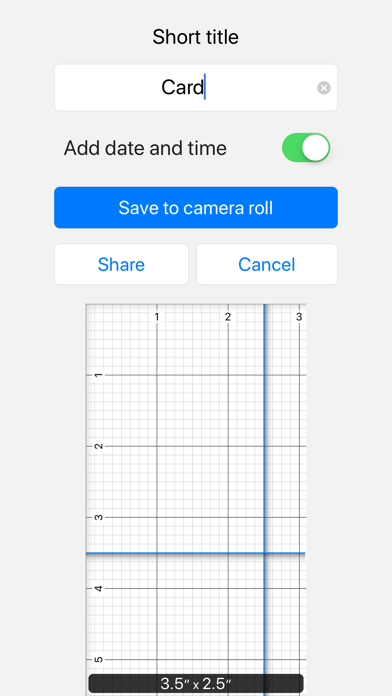The image size is (392, 696).
Task: Toggle the Add date and time switch
Action: [x=306, y=147]
